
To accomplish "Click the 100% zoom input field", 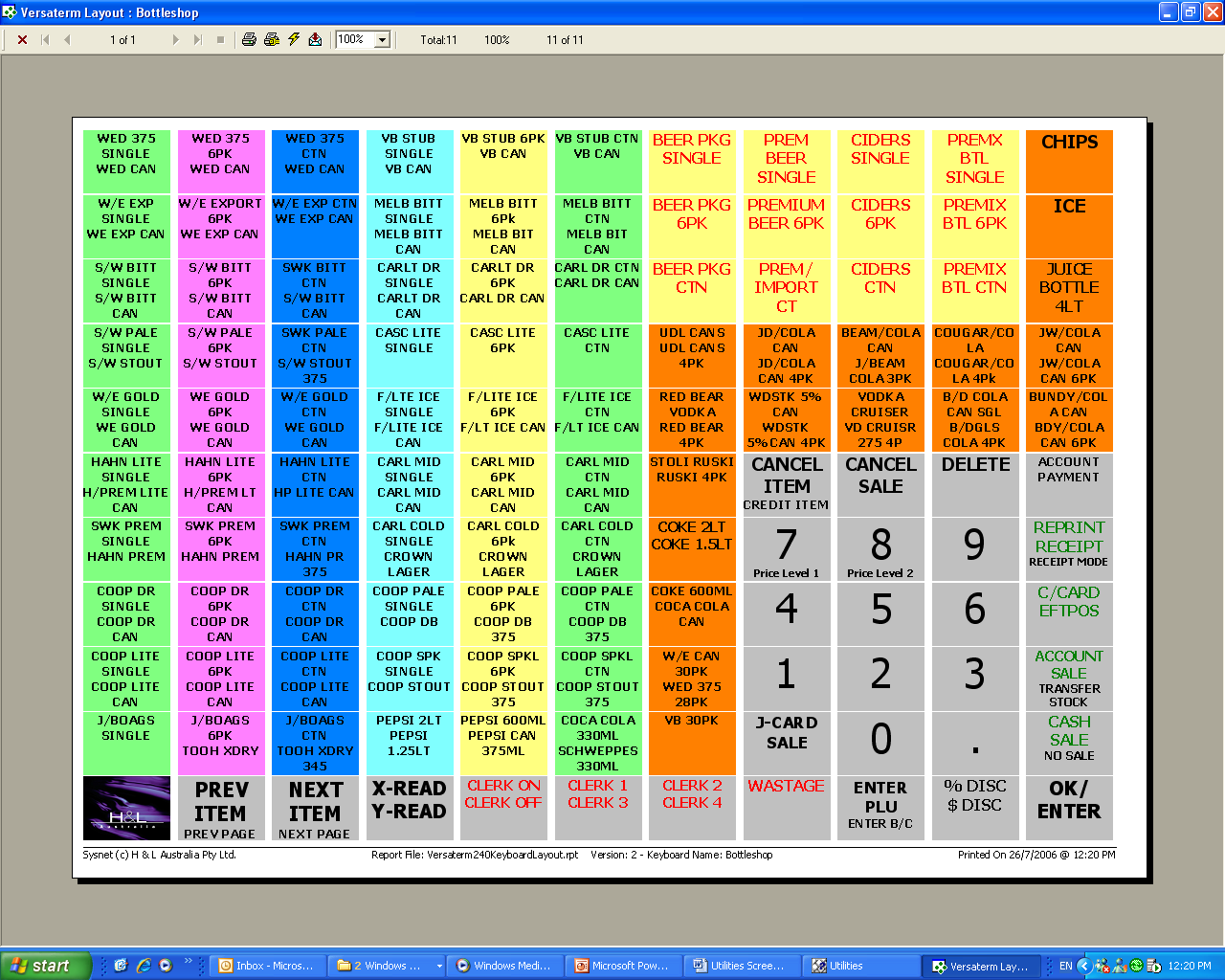I will pyautogui.click(x=355, y=39).
